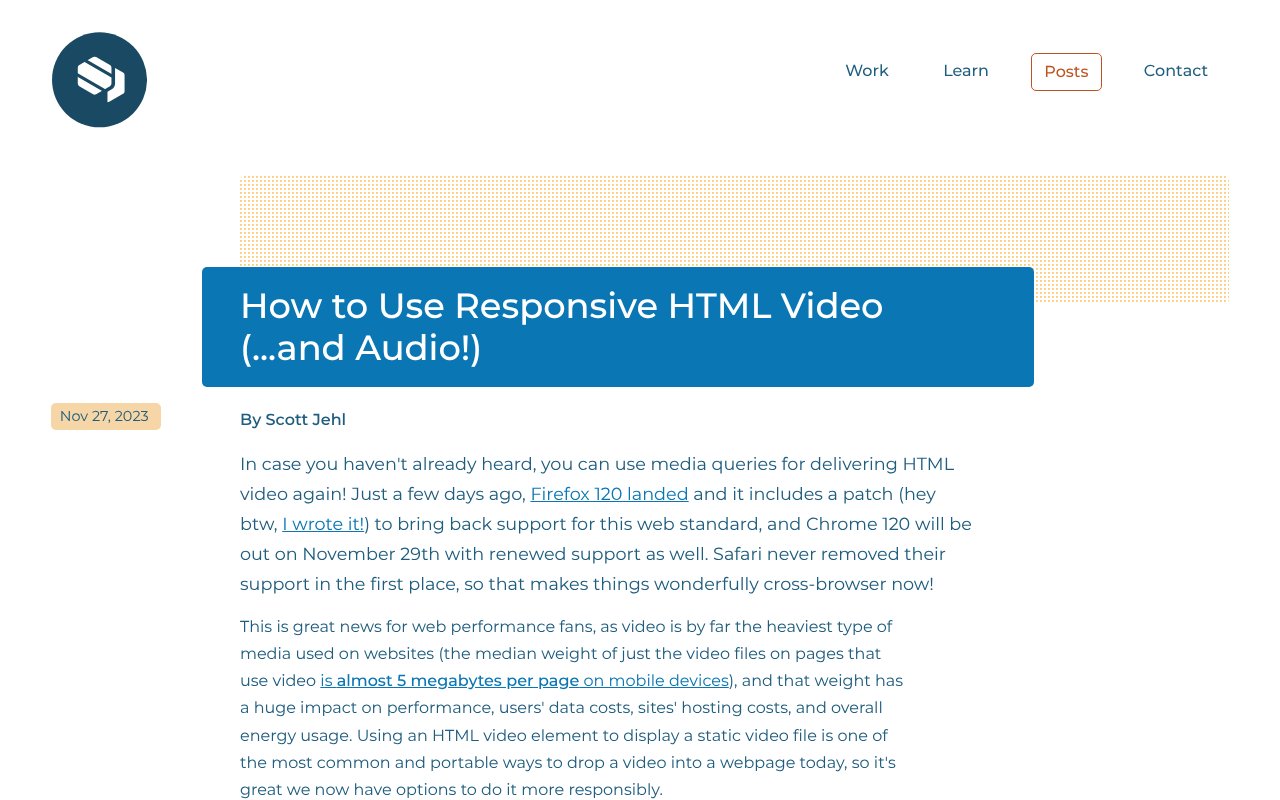Image resolution: width=1280 pixels, height=800 pixels.
Task: Click the article title "How to Use Responsive HTML Video"
Action: [x=561, y=306]
